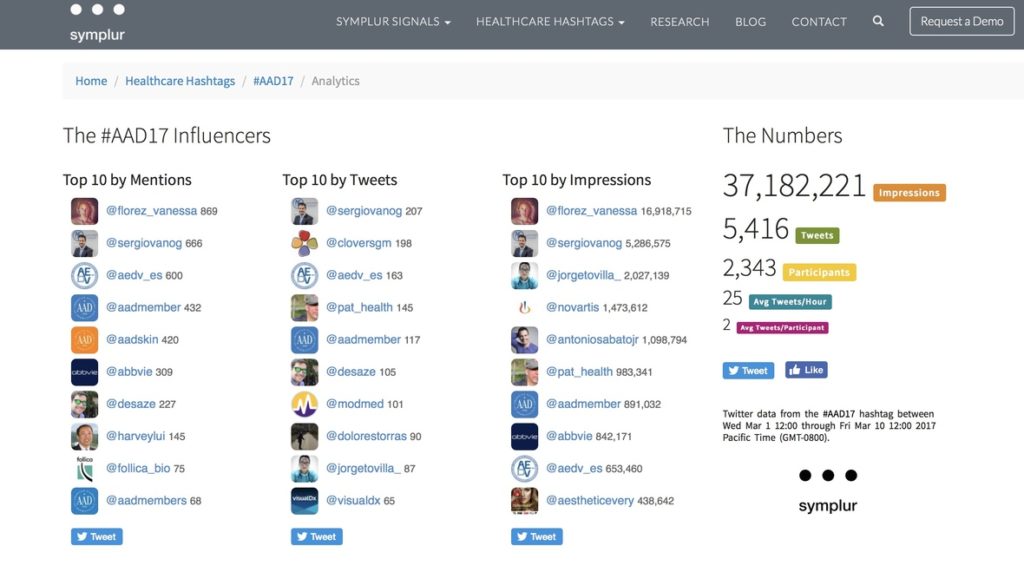This screenshot has width=1024, height=579.
Task: Expand the Healthcare Hashtags dropdown menu
Action: click(550, 22)
